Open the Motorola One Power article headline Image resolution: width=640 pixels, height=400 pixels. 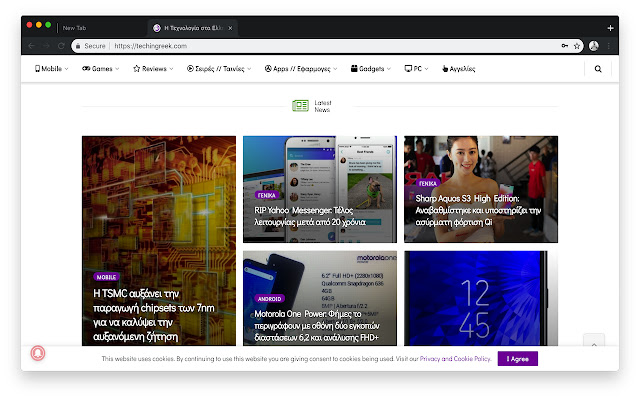pyautogui.click(x=317, y=325)
